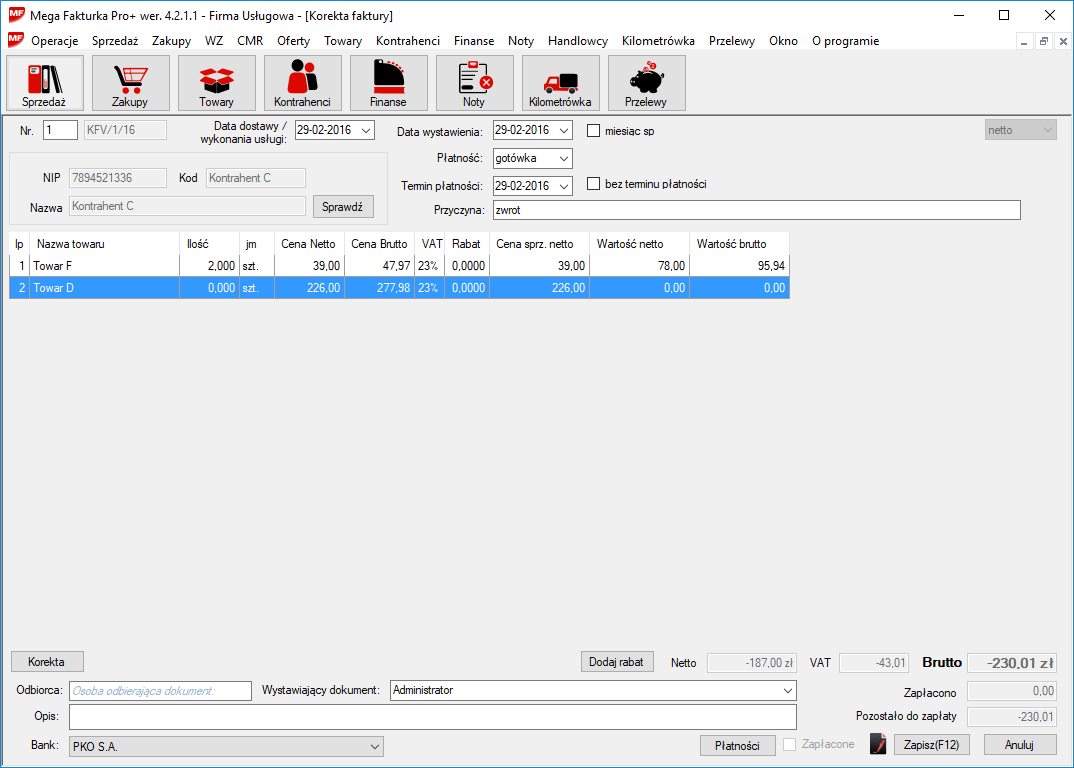Open the Sprzedaż toolbar module

coord(44,83)
